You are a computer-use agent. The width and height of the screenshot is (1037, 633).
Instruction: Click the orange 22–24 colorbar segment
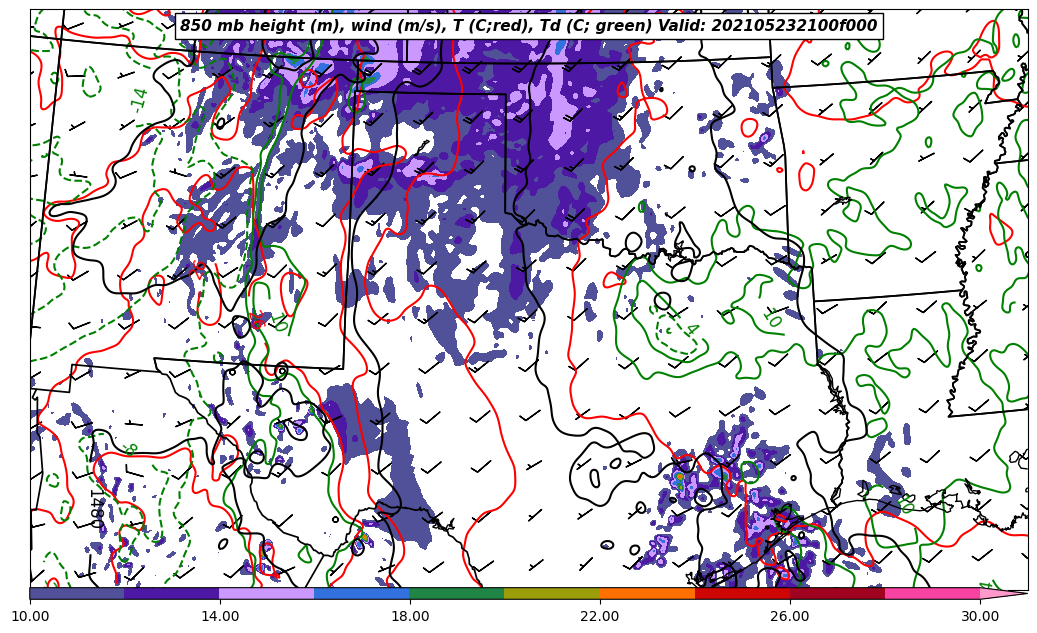647,593
